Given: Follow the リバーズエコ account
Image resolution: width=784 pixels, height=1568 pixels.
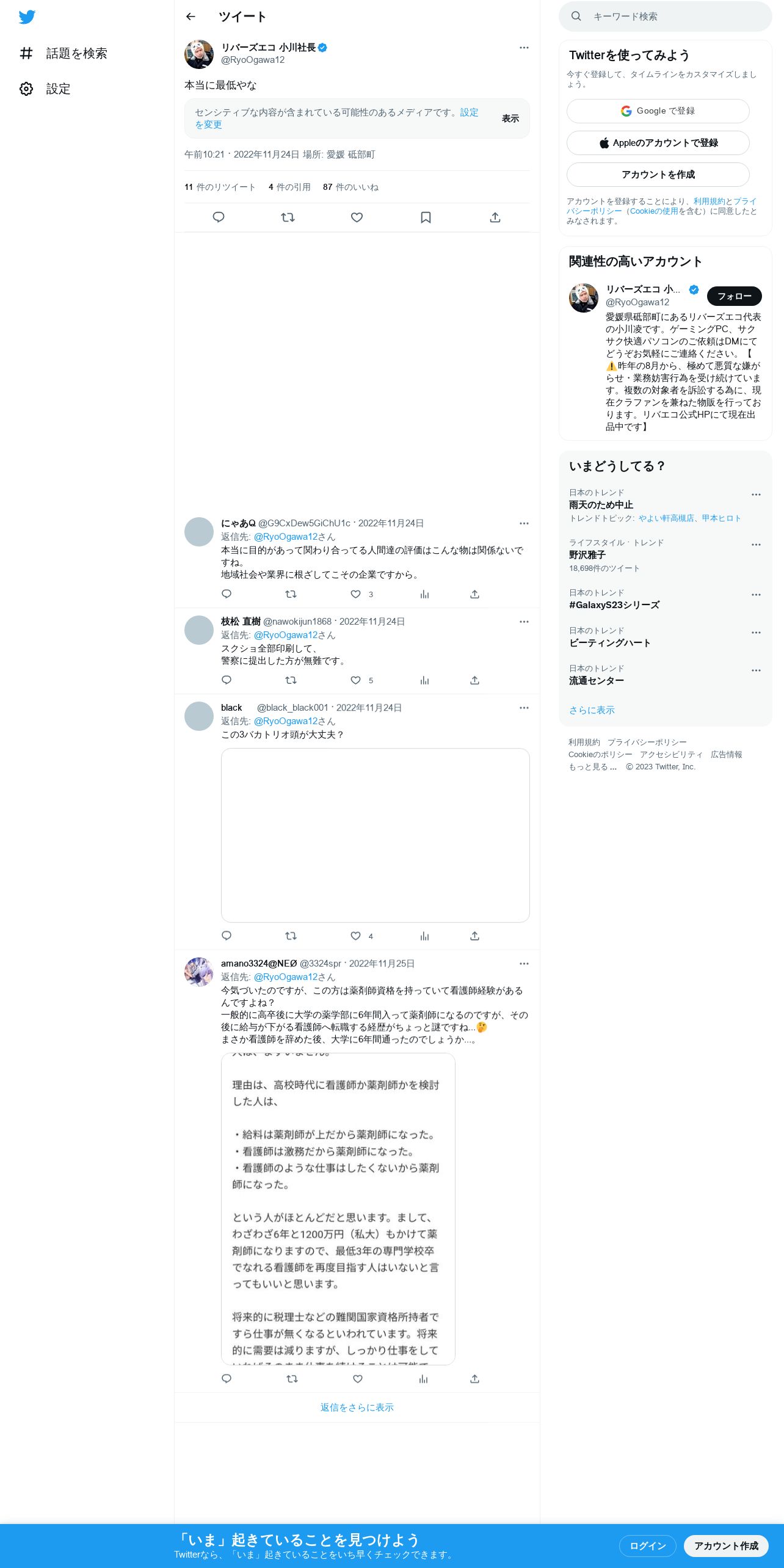Looking at the screenshot, I should click(734, 296).
